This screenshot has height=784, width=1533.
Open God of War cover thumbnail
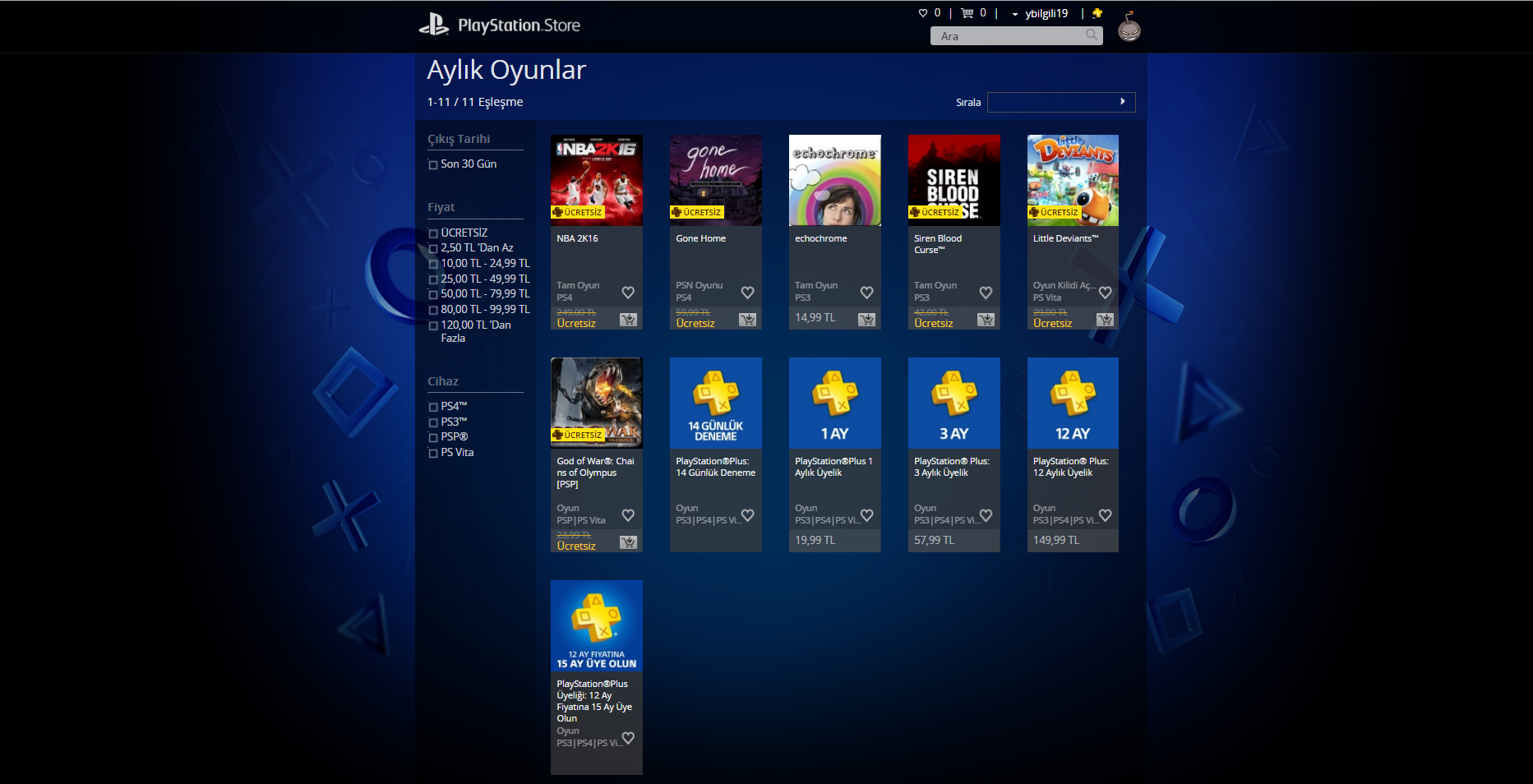(597, 403)
